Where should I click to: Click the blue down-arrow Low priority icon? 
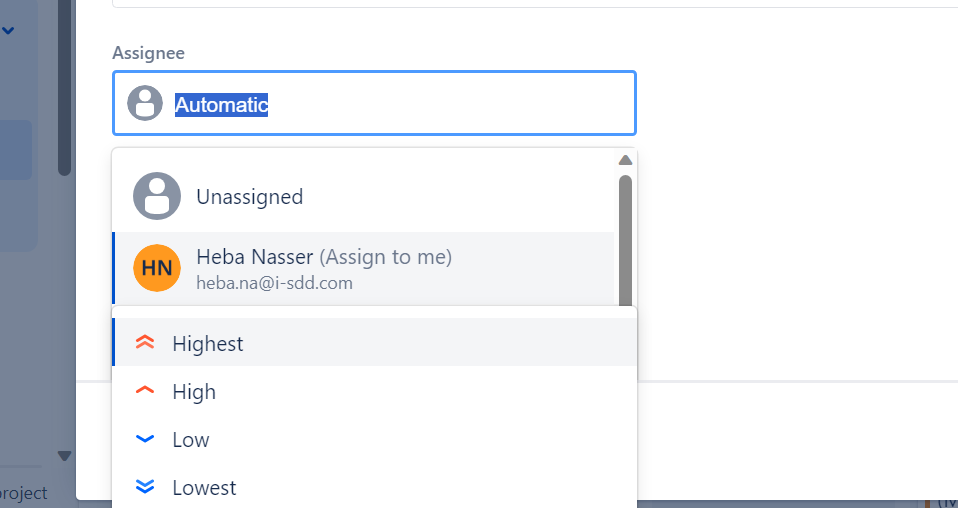145,438
